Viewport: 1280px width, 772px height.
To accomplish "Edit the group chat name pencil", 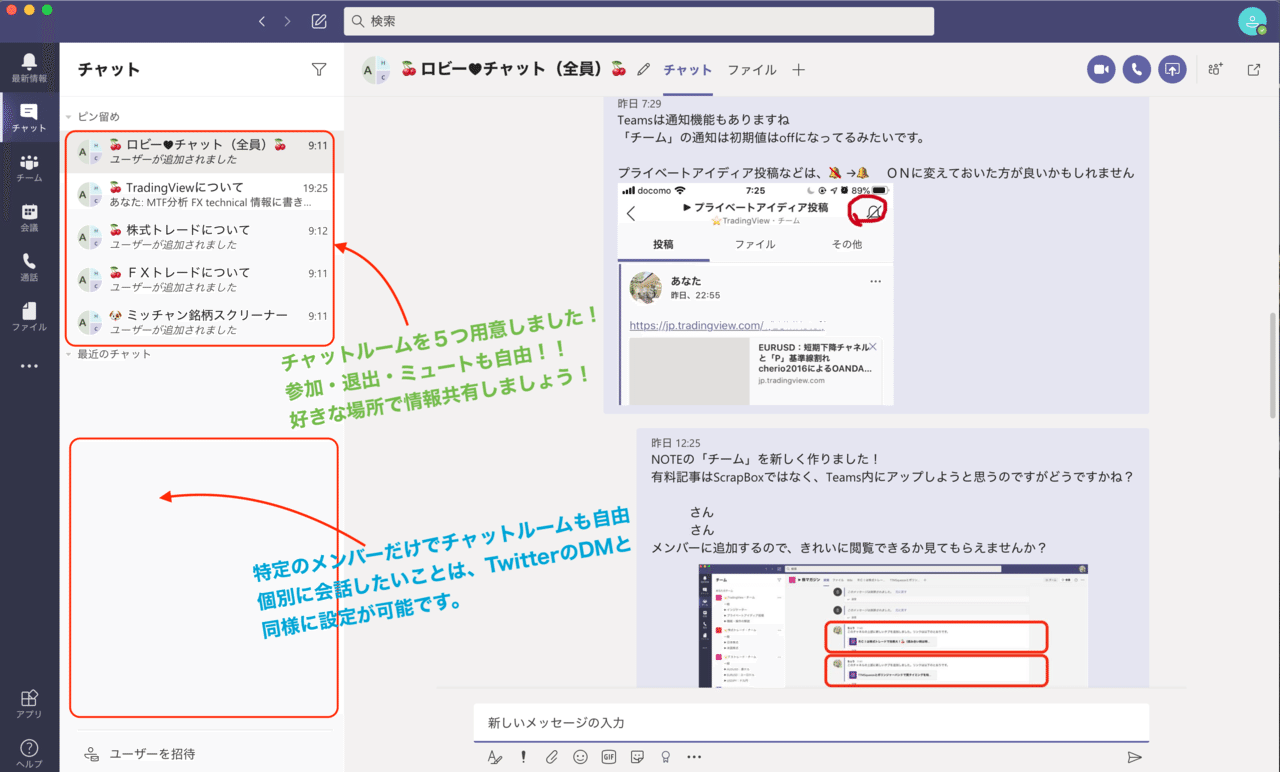I will [643, 70].
